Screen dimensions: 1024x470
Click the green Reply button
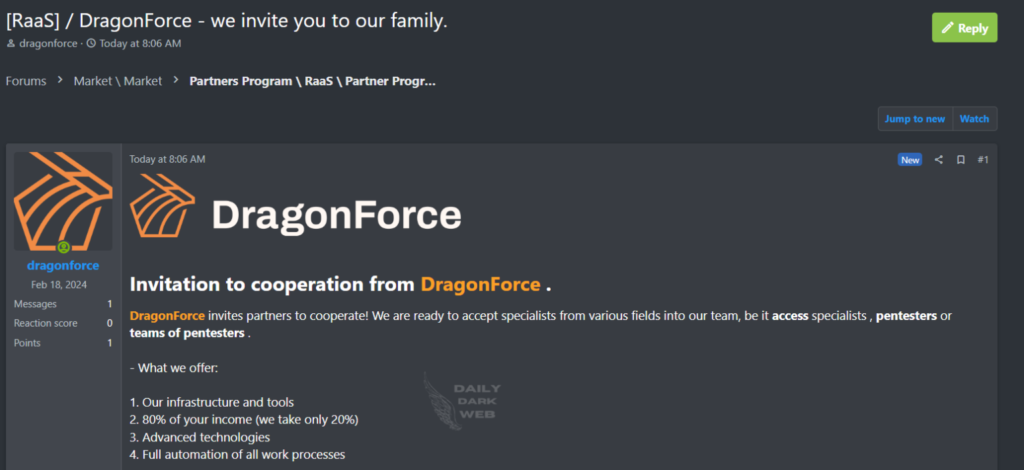[964, 28]
